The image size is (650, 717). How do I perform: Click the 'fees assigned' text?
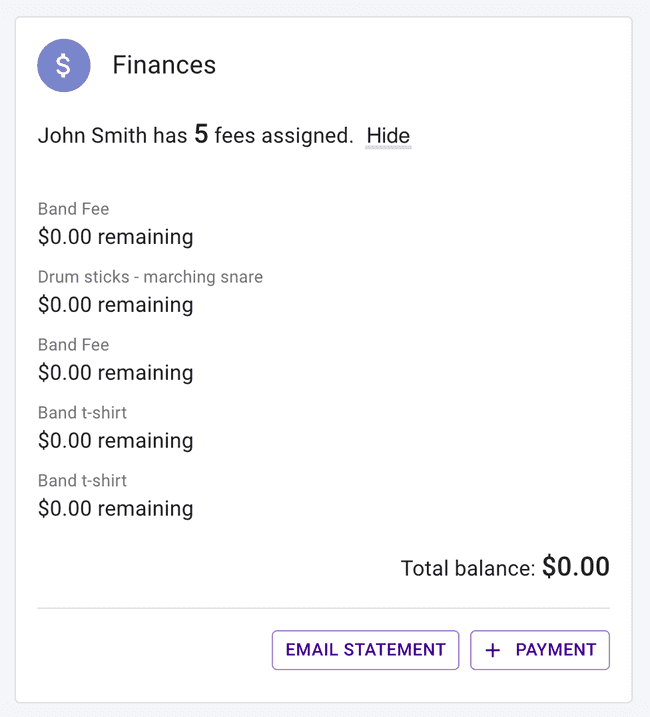click(284, 136)
